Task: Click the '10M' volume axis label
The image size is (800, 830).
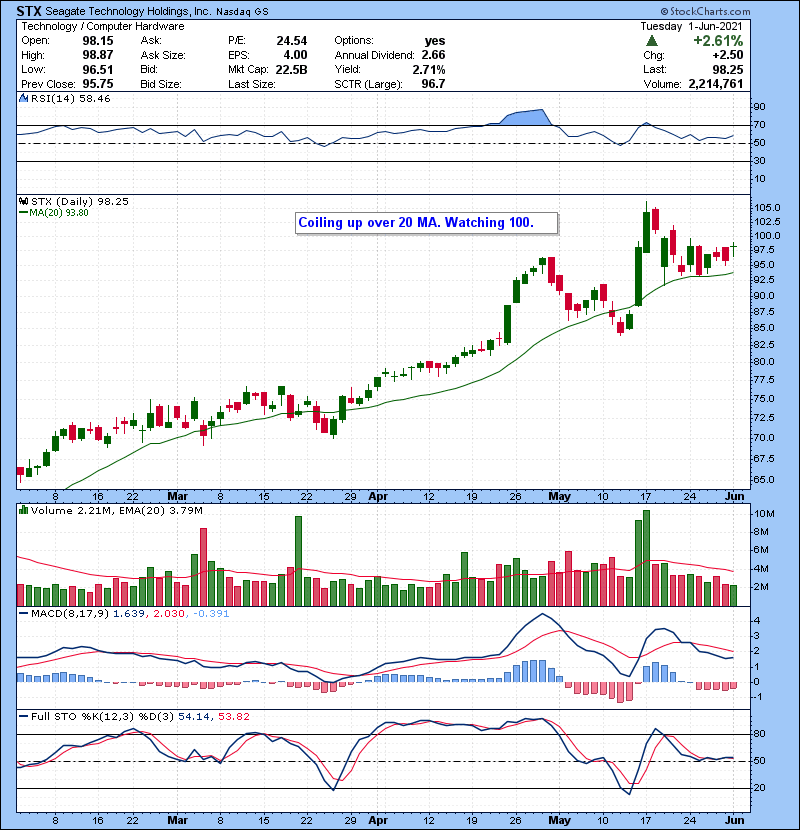Action: coord(765,514)
